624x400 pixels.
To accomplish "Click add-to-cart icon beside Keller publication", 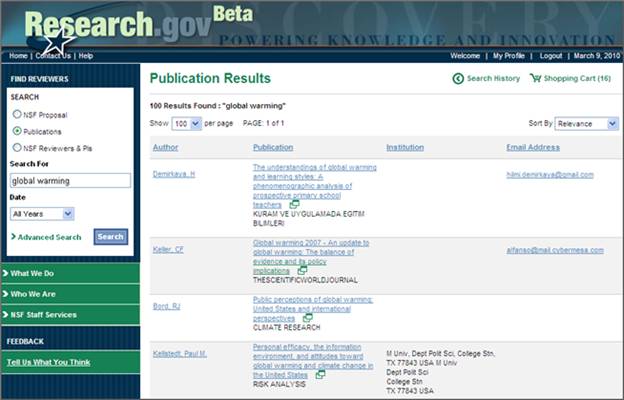I will [302, 270].
